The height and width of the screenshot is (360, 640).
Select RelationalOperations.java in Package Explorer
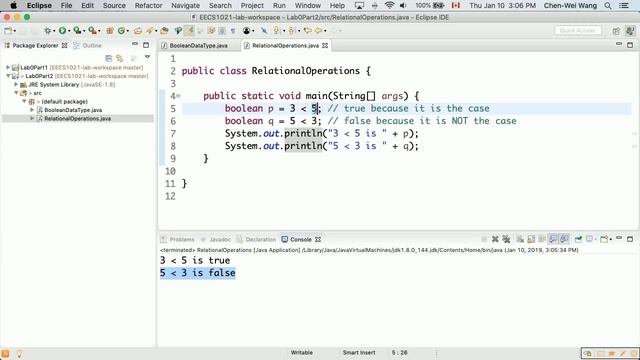pos(78,118)
